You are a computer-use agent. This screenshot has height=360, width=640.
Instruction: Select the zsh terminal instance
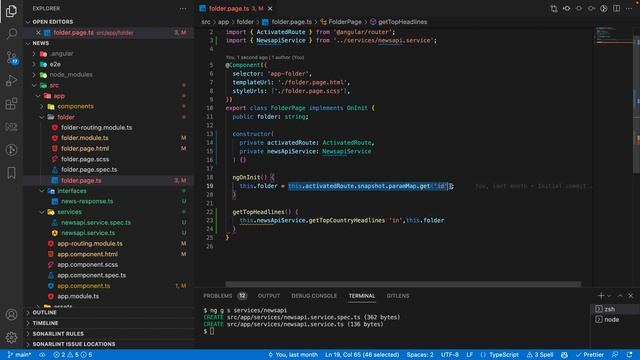tap(615, 309)
